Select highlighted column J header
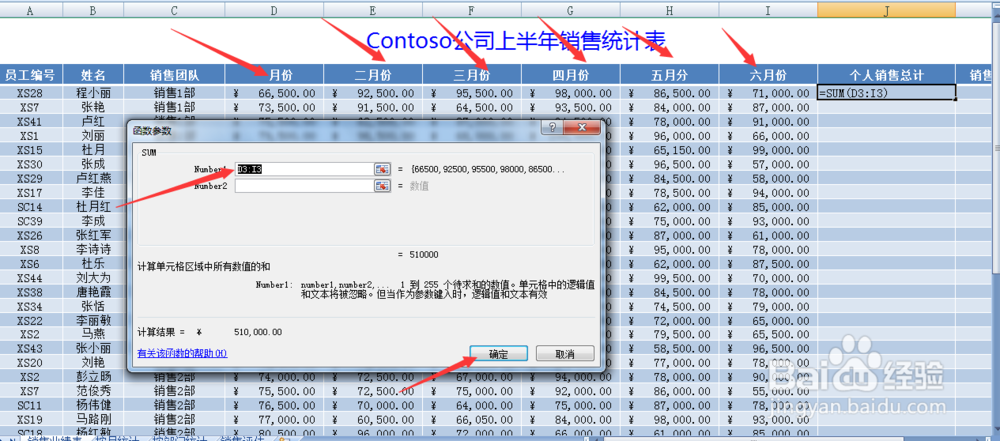 [886, 10]
